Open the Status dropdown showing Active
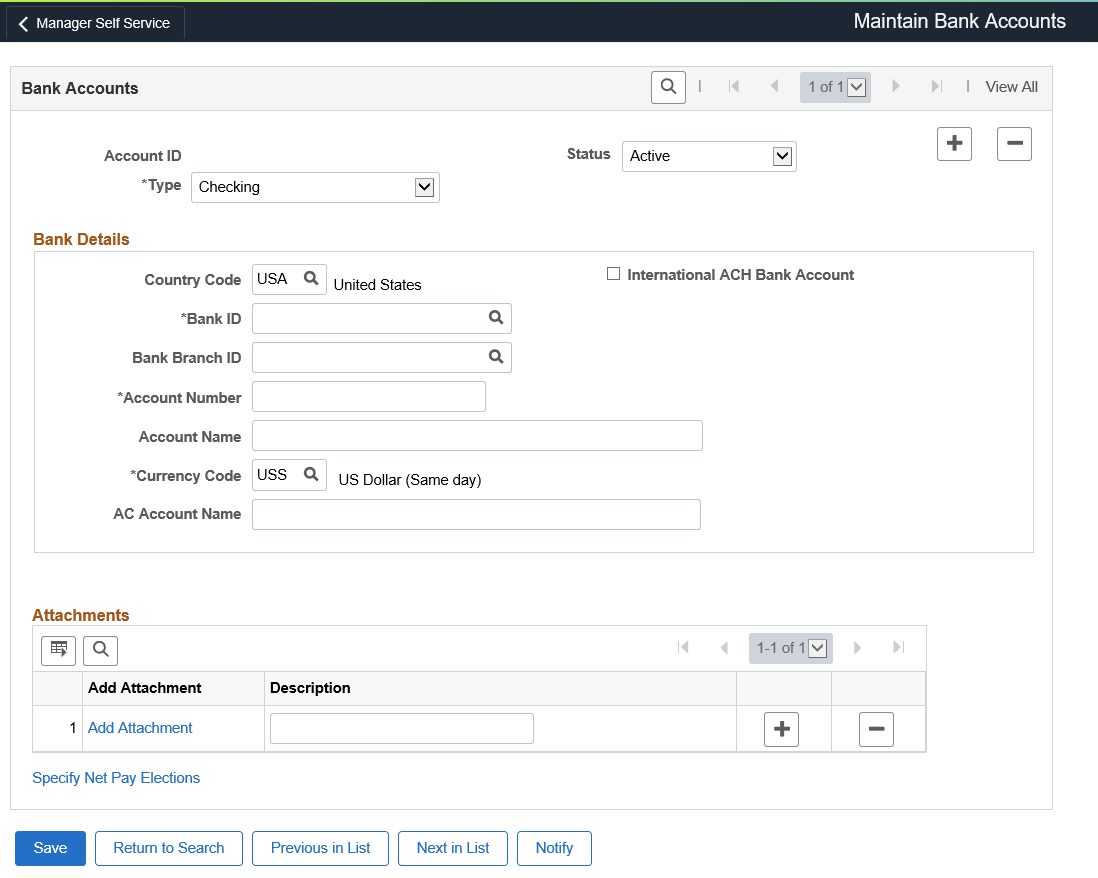 (x=782, y=156)
